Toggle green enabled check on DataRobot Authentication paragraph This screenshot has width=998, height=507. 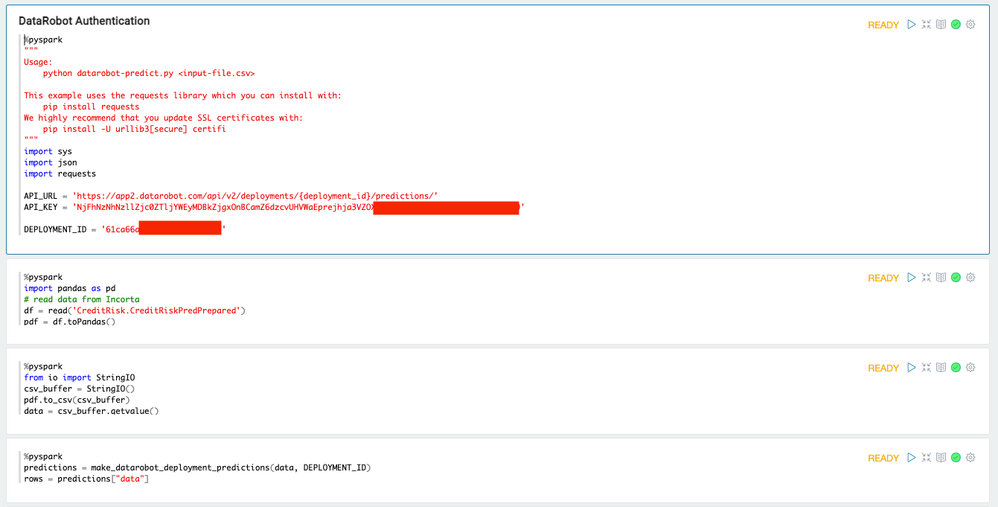pos(956,25)
